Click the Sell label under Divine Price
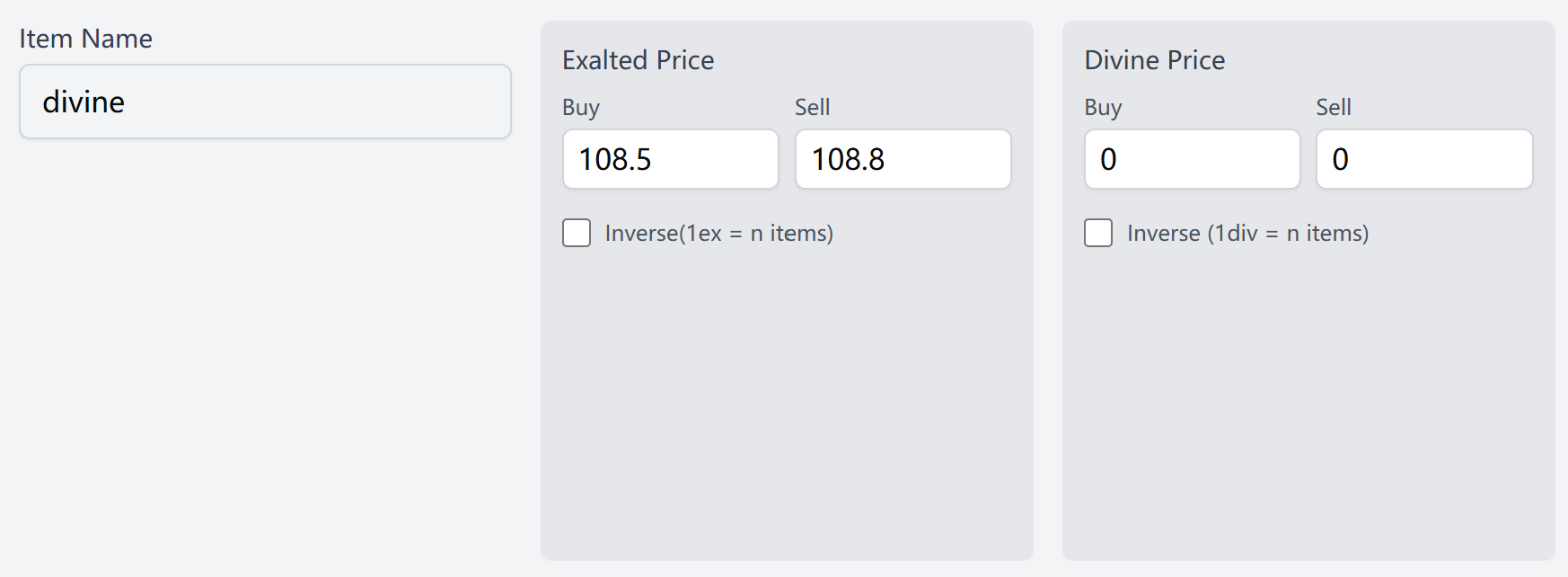This screenshot has height=577, width=1568. tap(1333, 107)
